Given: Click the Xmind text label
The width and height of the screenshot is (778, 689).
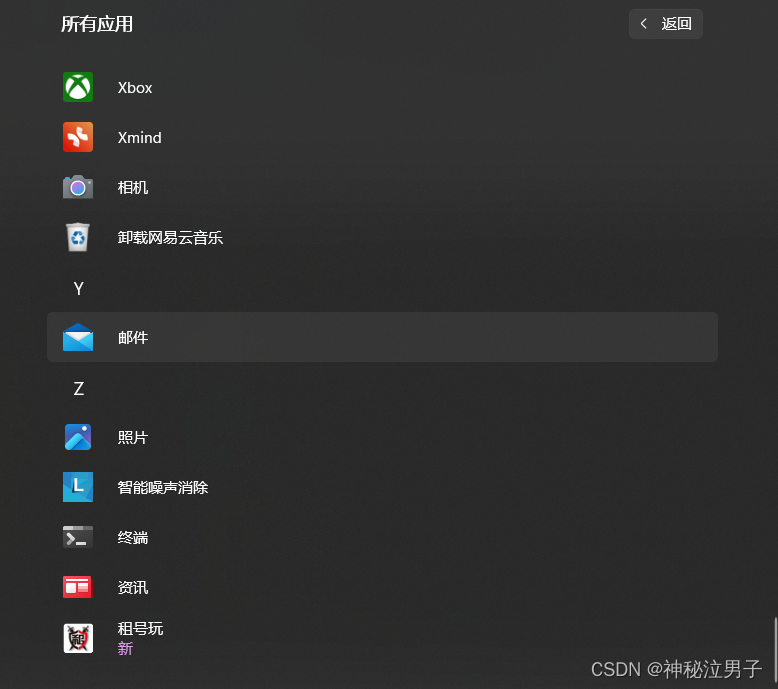Looking at the screenshot, I should 139,137.
